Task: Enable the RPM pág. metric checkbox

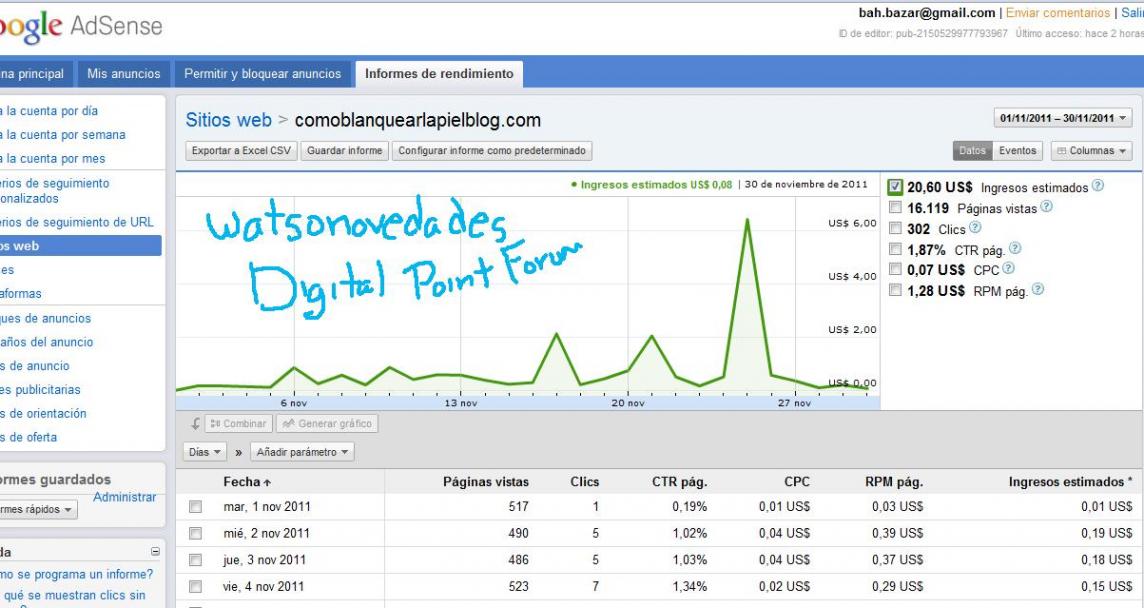Action: (895, 290)
